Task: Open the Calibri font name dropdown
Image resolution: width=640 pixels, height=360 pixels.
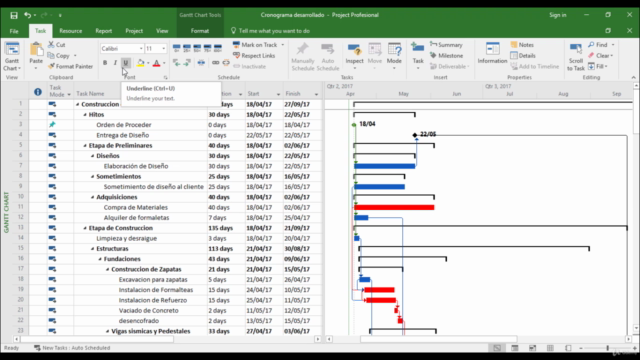Action: point(141,49)
